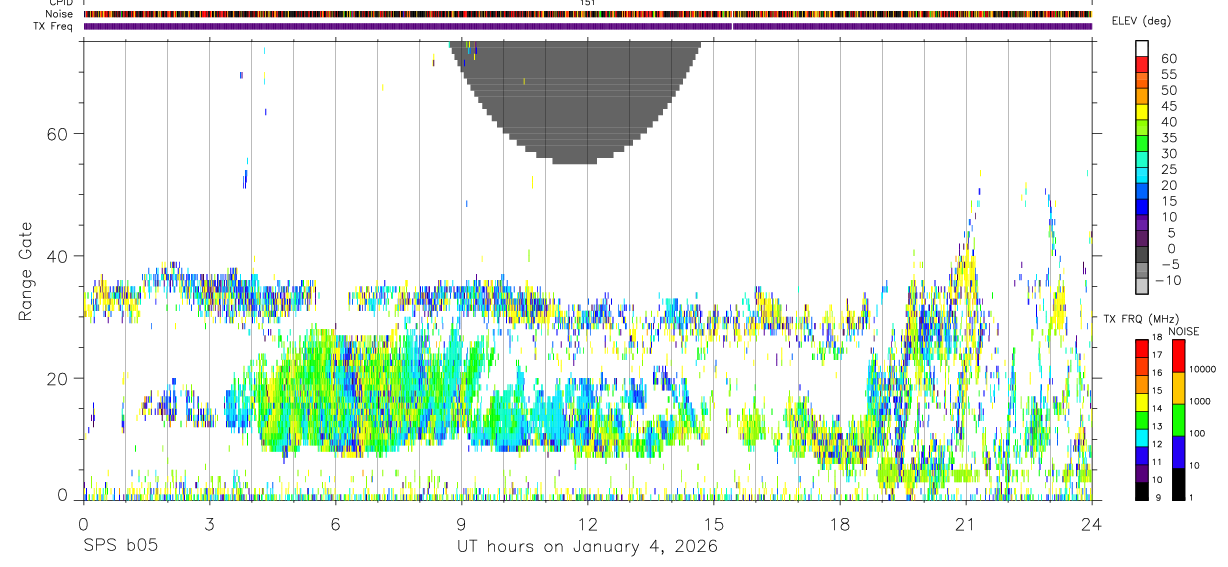The width and height of the screenshot is (1228, 567).
Task: Click the 9 hour tick label
Action: (461, 524)
